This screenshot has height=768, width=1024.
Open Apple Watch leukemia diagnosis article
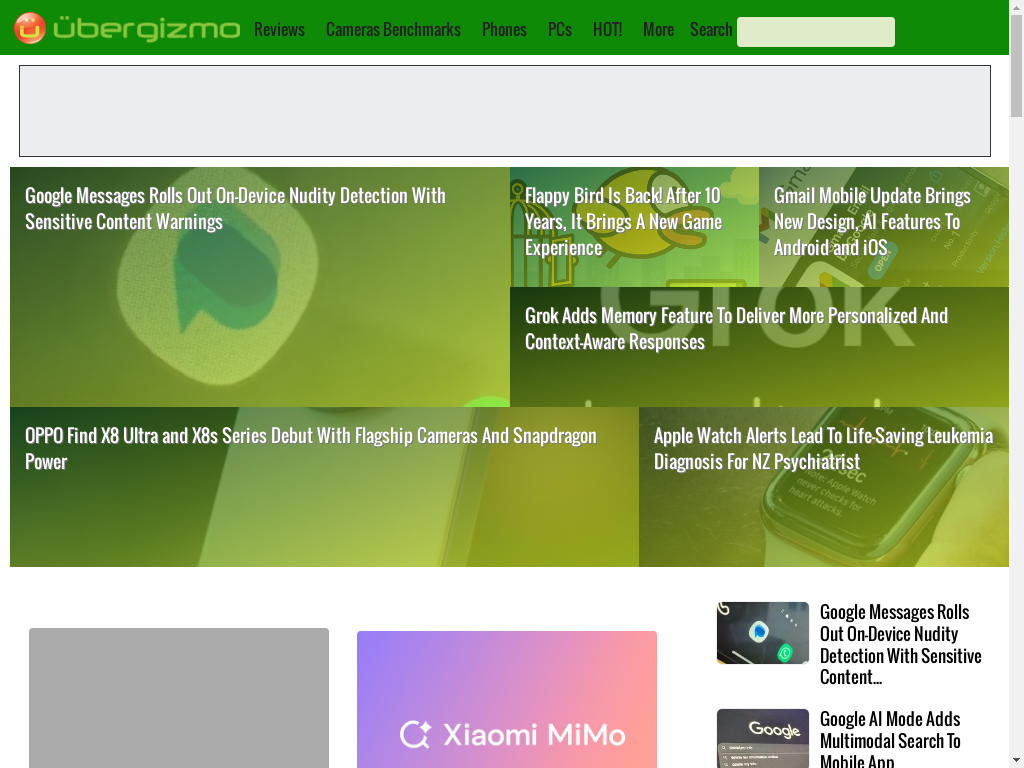pyautogui.click(x=823, y=449)
